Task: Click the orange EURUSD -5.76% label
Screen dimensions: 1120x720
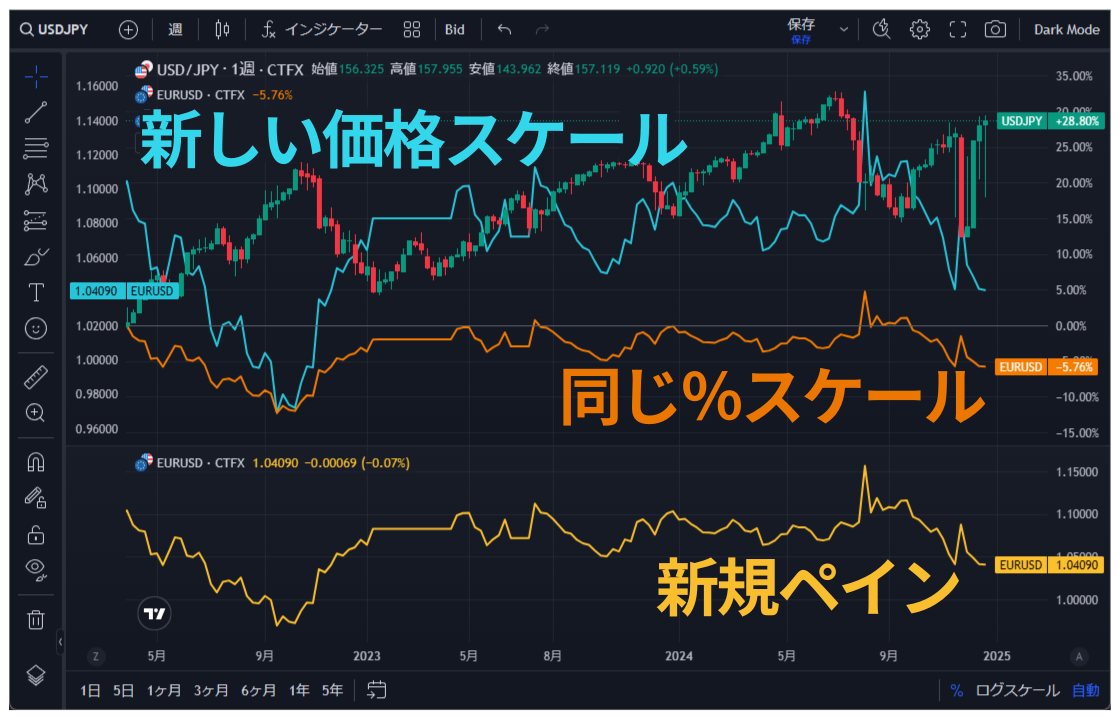Action: (x=1046, y=367)
